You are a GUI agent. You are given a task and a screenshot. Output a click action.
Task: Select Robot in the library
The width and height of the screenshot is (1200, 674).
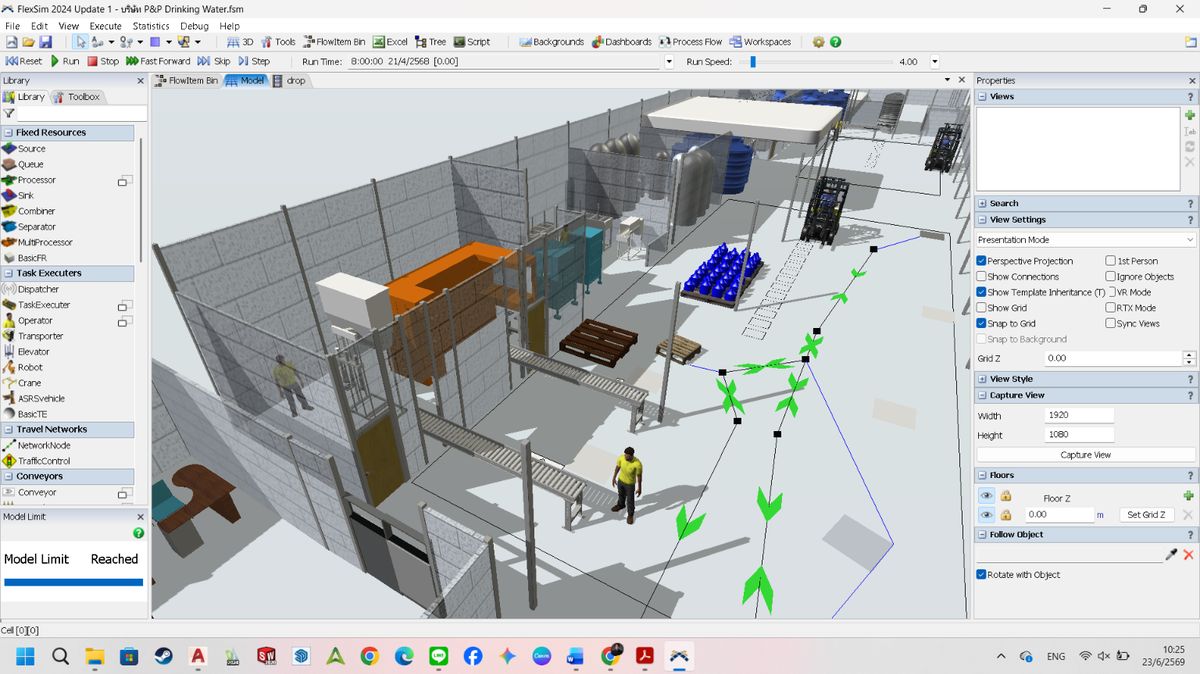(x=30, y=367)
